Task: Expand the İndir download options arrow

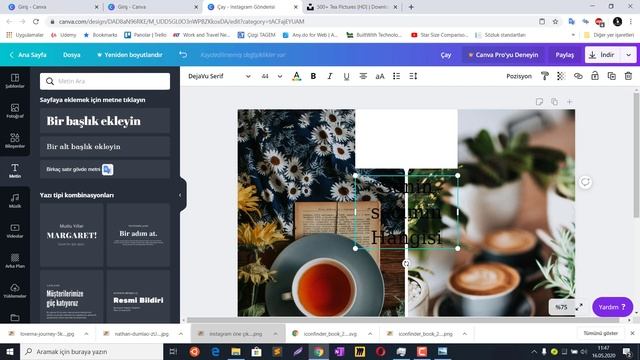Action: click(629, 55)
